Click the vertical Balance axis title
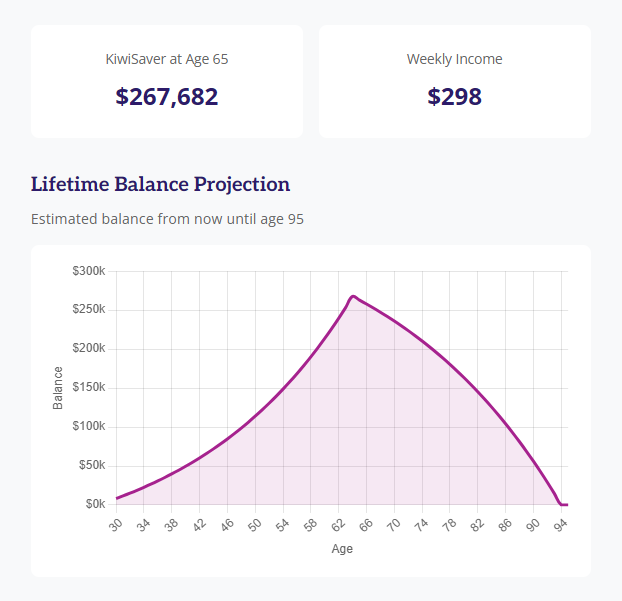Screen dimensions: 622x601 click(x=58, y=388)
